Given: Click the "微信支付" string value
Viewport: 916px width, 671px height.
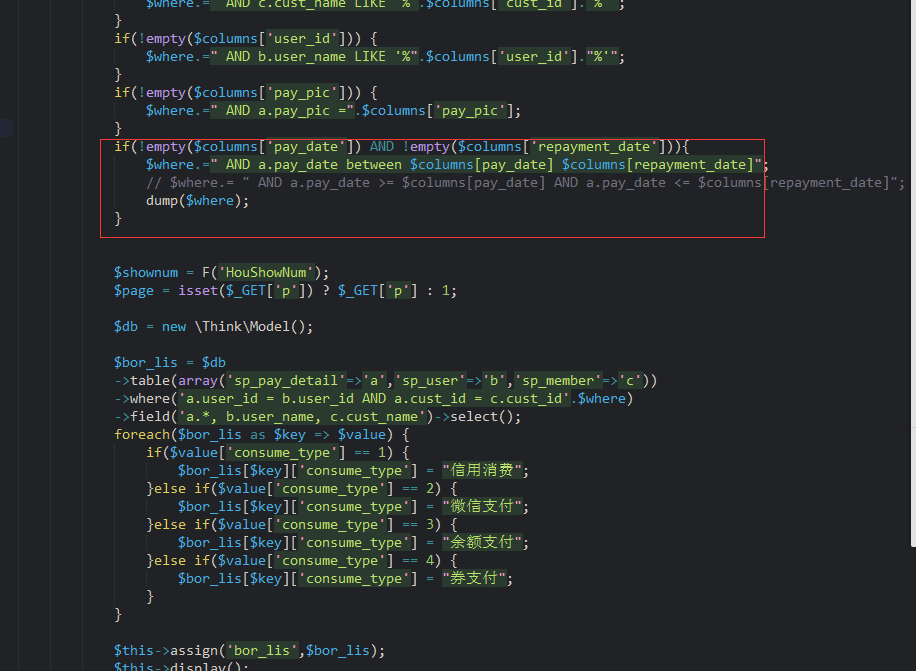Looking at the screenshot, I should (483, 506).
